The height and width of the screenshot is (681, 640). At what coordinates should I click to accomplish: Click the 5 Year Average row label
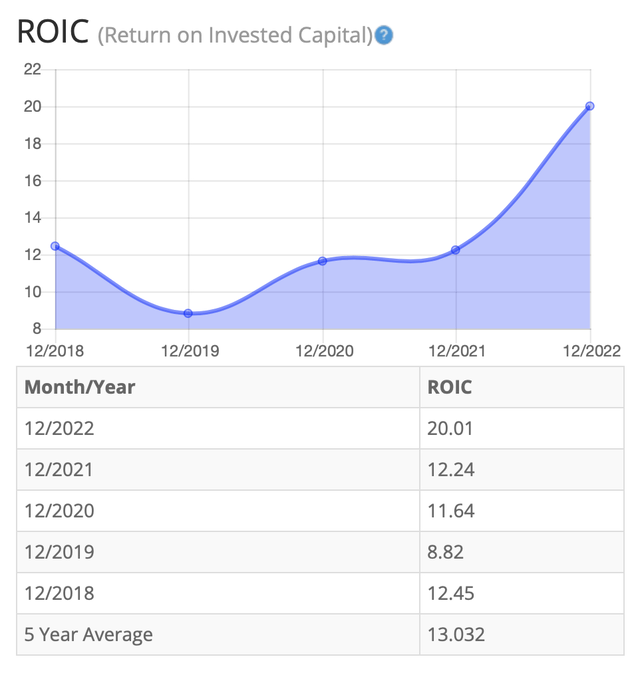coord(89,633)
